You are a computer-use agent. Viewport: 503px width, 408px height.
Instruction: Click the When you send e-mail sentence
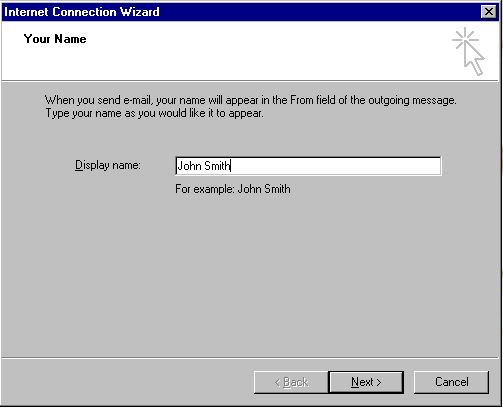pos(250,100)
